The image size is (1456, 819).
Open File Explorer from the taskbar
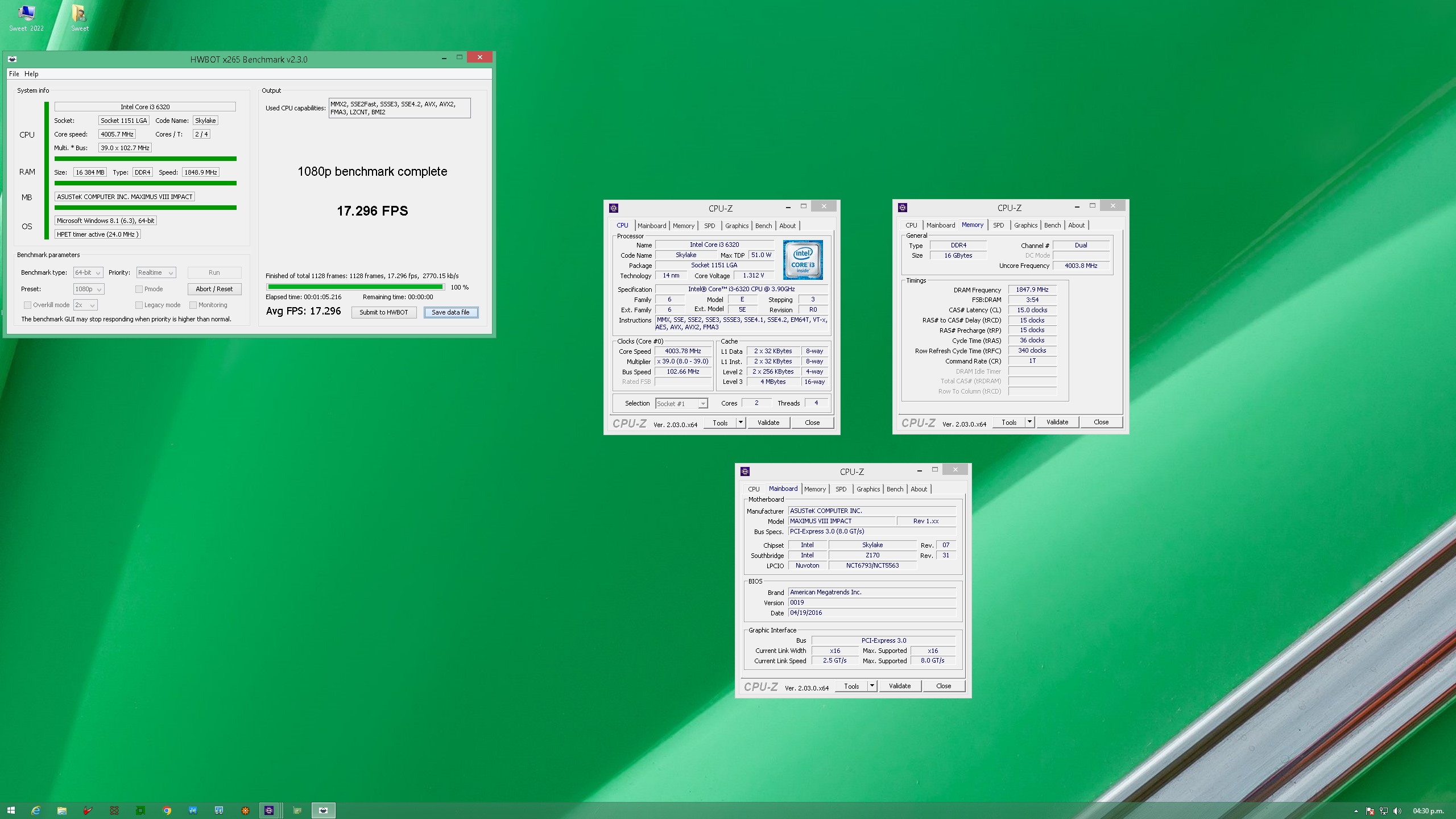pyautogui.click(x=62, y=810)
